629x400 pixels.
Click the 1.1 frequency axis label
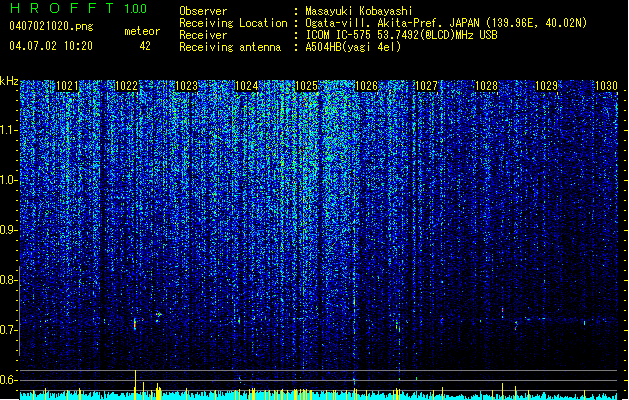pyautogui.click(x=9, y=130)
